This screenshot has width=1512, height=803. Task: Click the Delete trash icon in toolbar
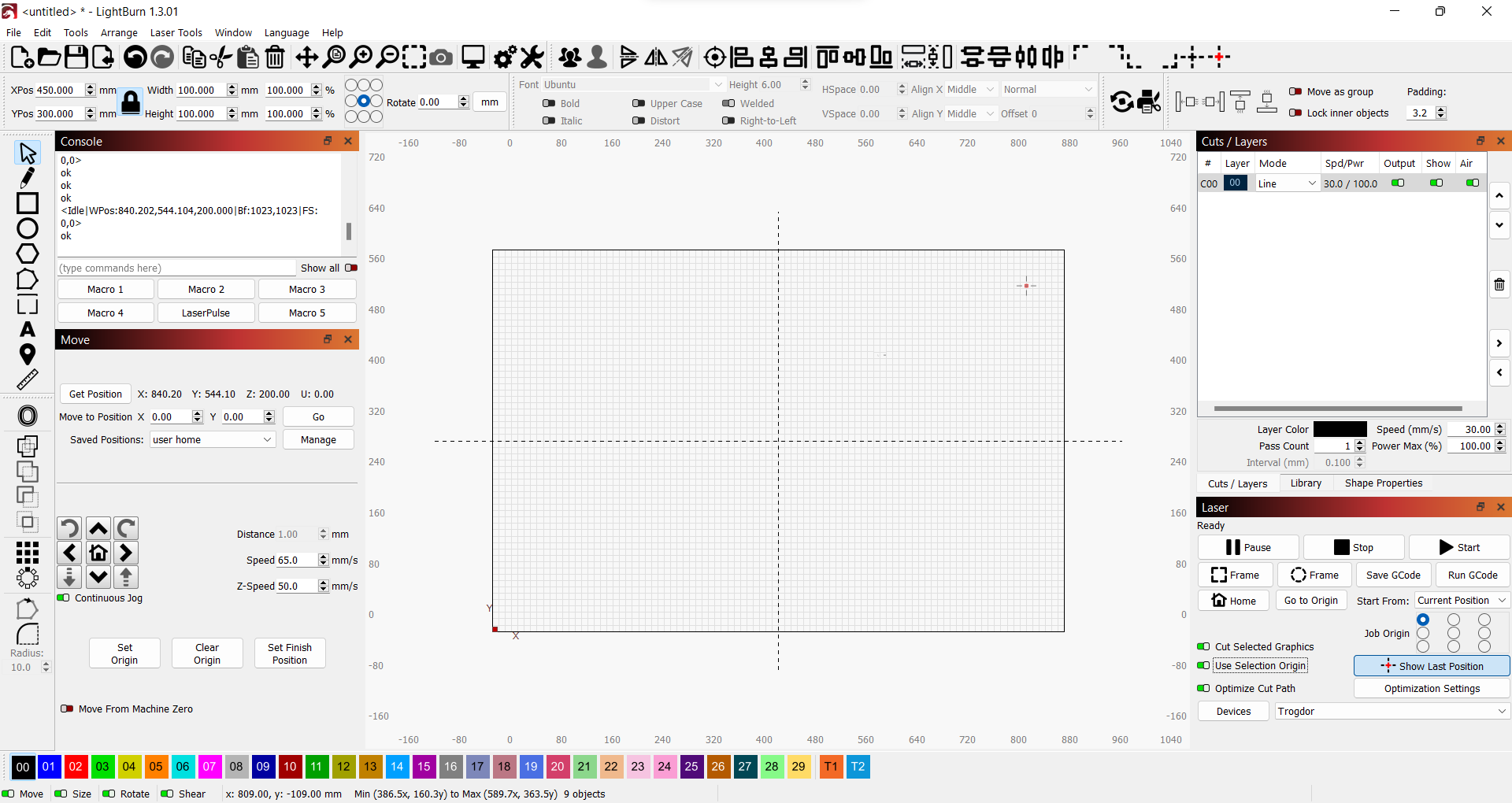click(275, 57)
